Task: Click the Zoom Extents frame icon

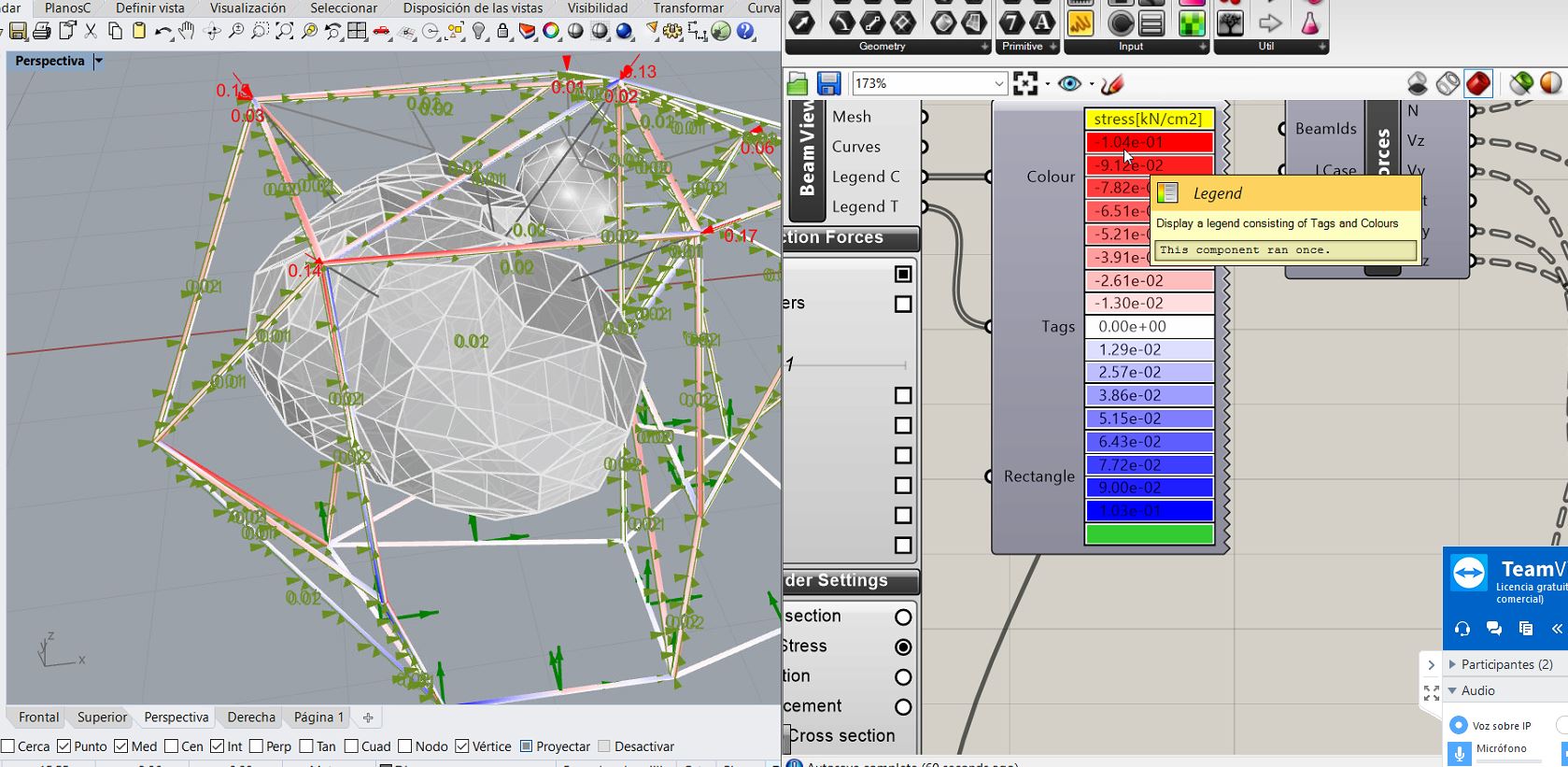Action: (1025, 84)
